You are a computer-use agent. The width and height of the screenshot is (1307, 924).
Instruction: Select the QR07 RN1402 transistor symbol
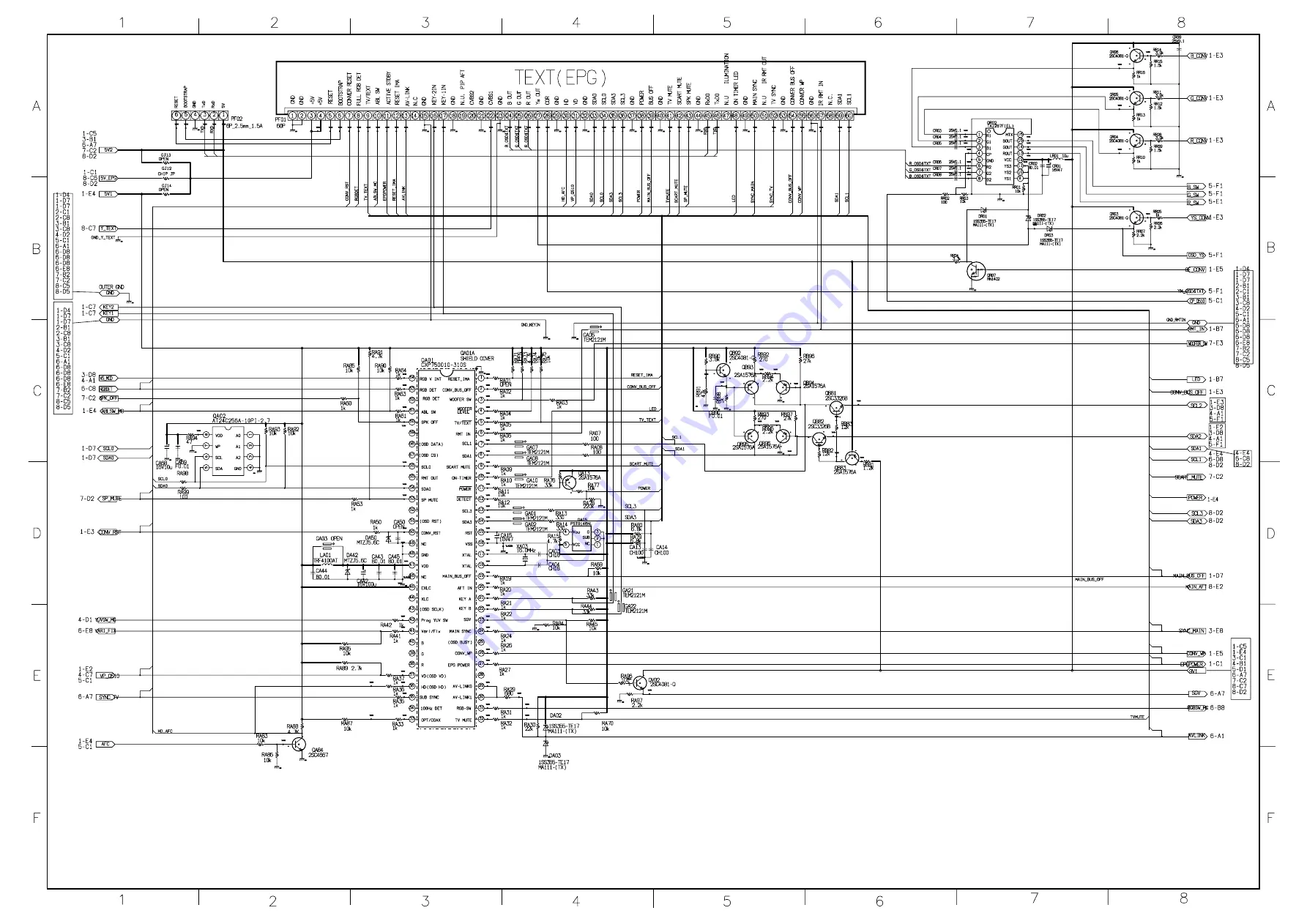[975, 270]
